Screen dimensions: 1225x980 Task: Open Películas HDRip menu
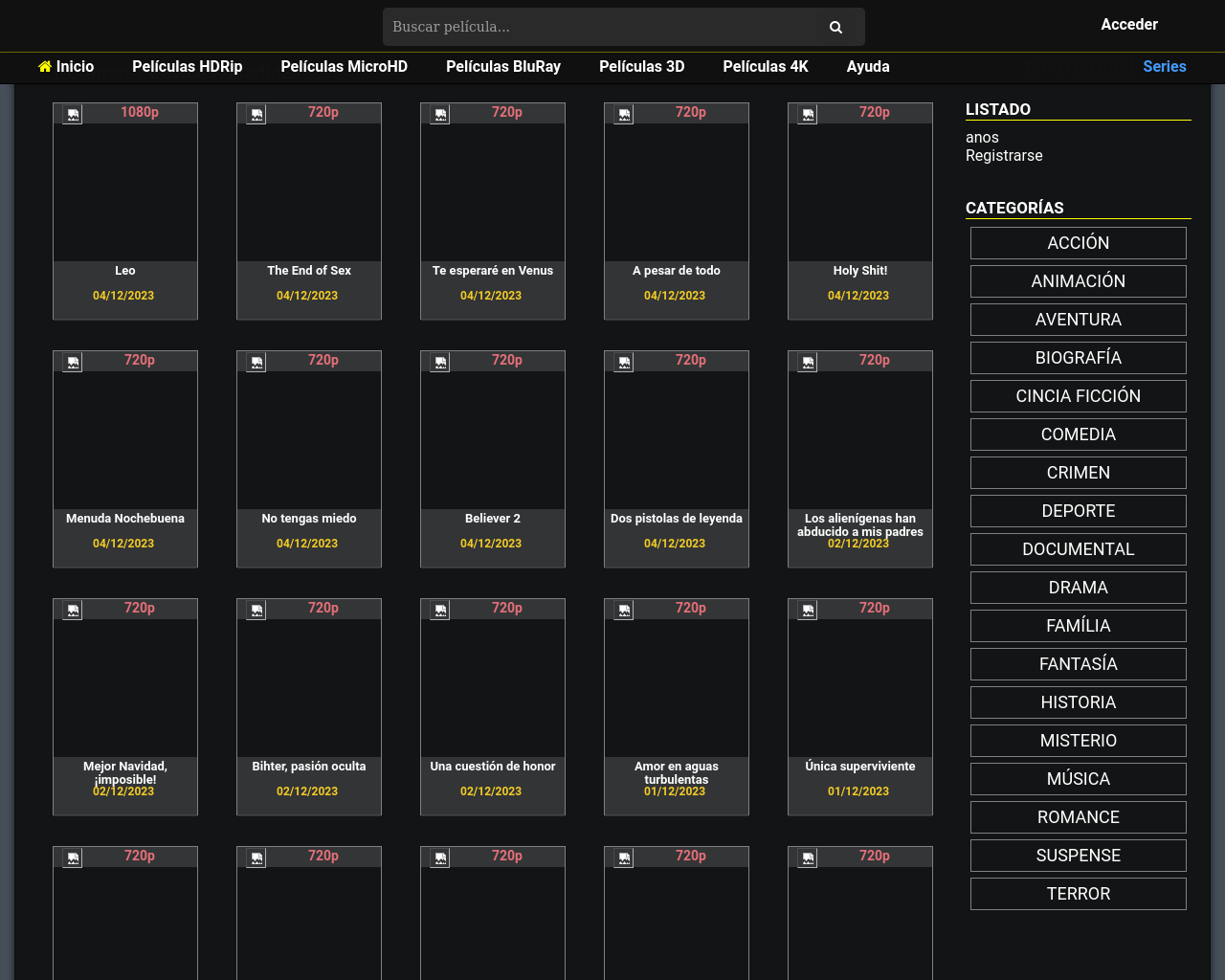point(188,66)
